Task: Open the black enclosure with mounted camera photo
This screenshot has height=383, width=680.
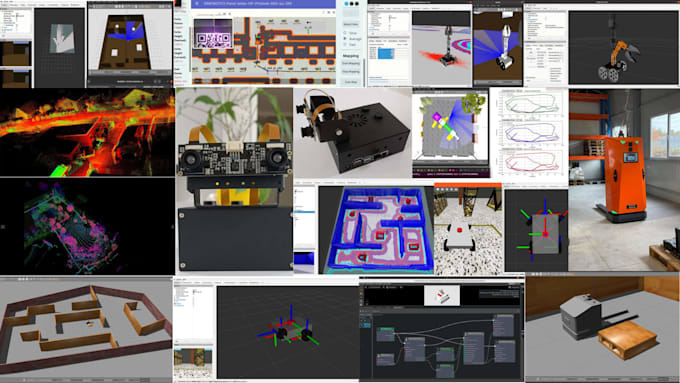Action: tap(352, 133)
